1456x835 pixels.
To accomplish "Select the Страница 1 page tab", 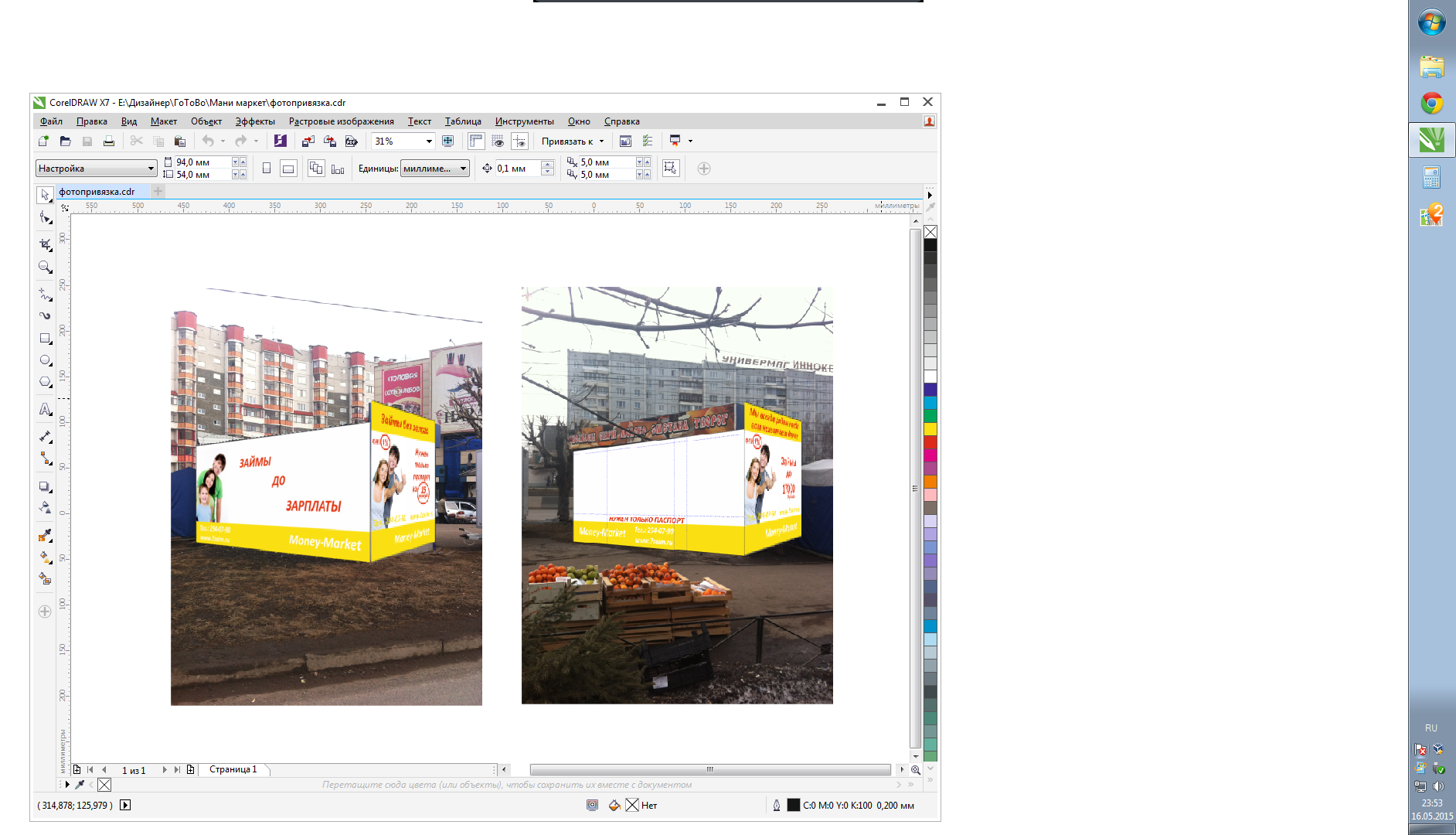I will [x=233, y=769].
